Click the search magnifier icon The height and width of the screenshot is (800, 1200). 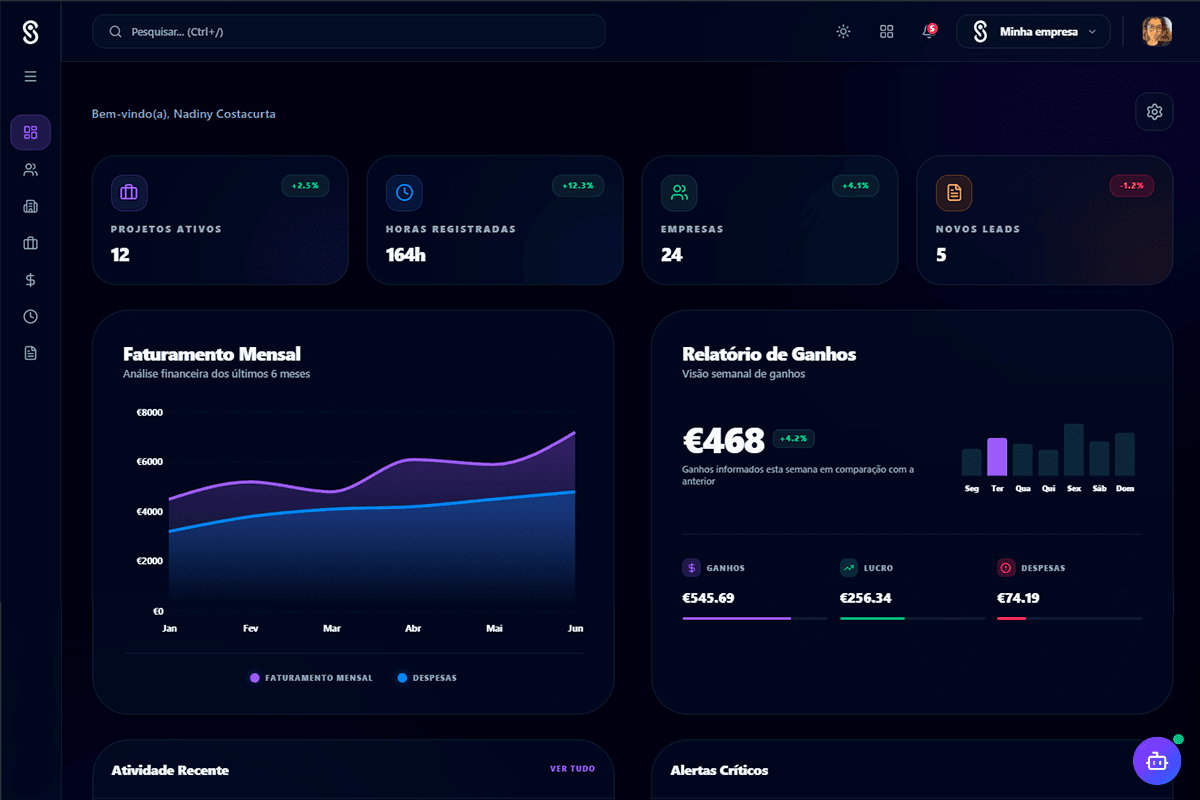click(116, 32)
